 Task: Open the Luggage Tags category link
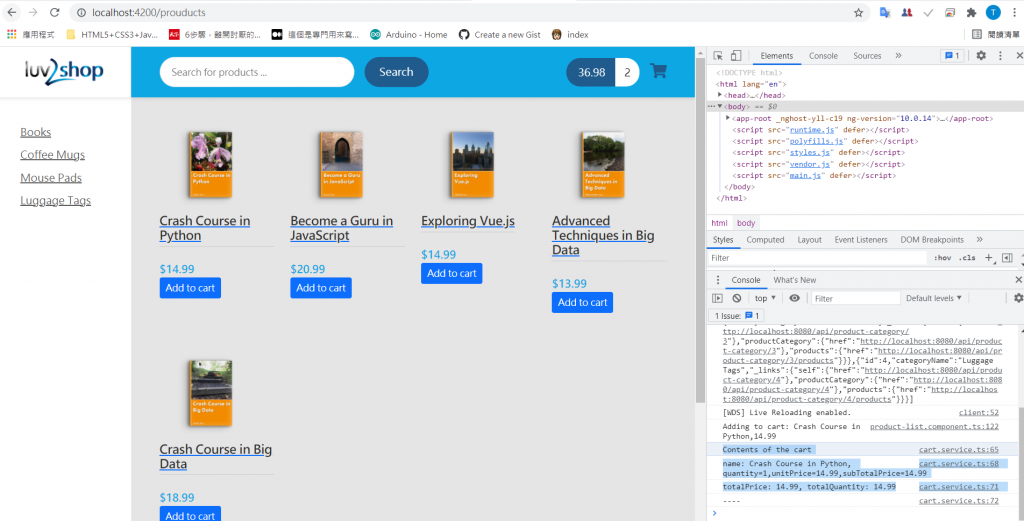[x=56, y=200]
